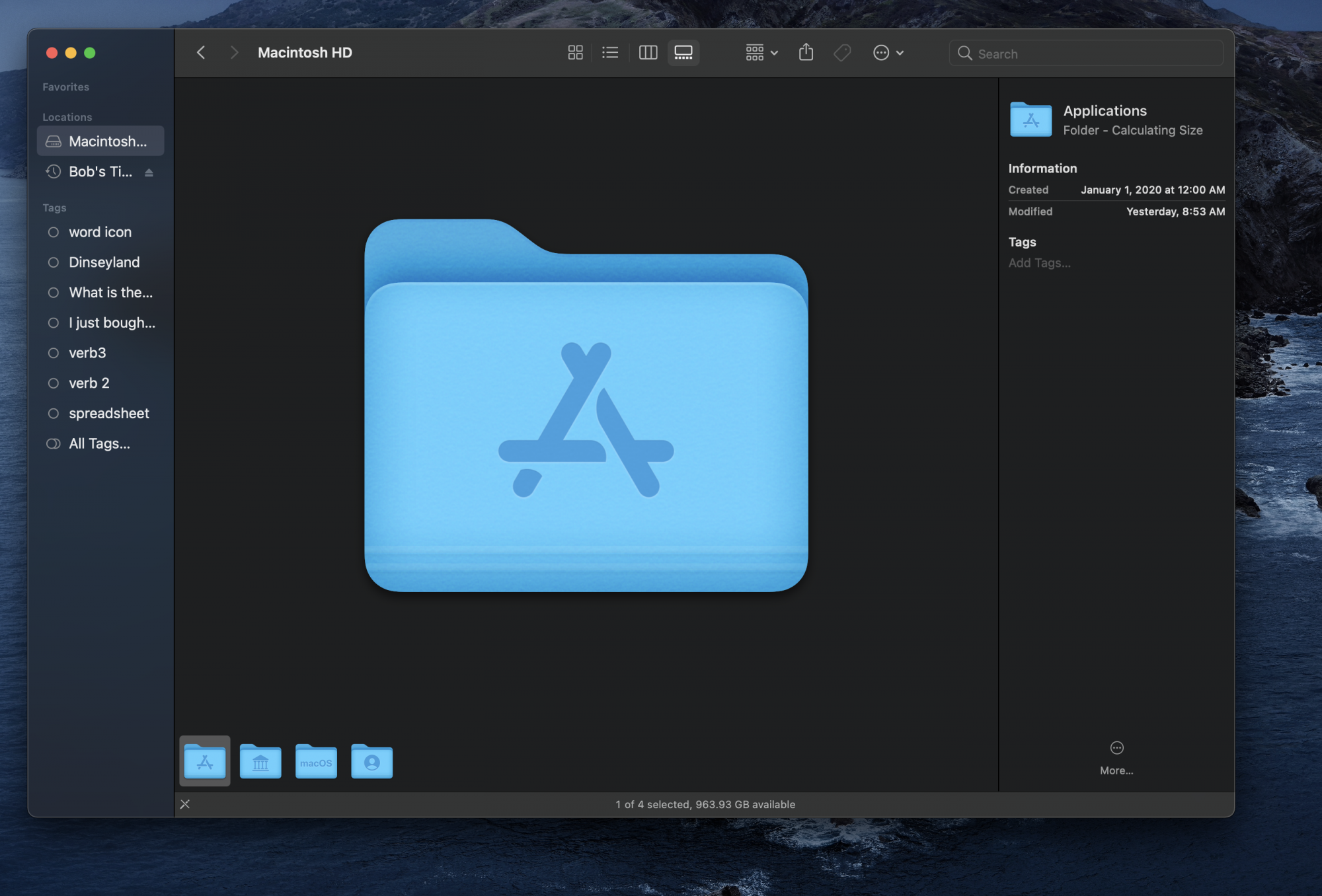The width and height of the screenshot is (1322, 896).
Task: Click the Locations section header
Action: [67, 117]
